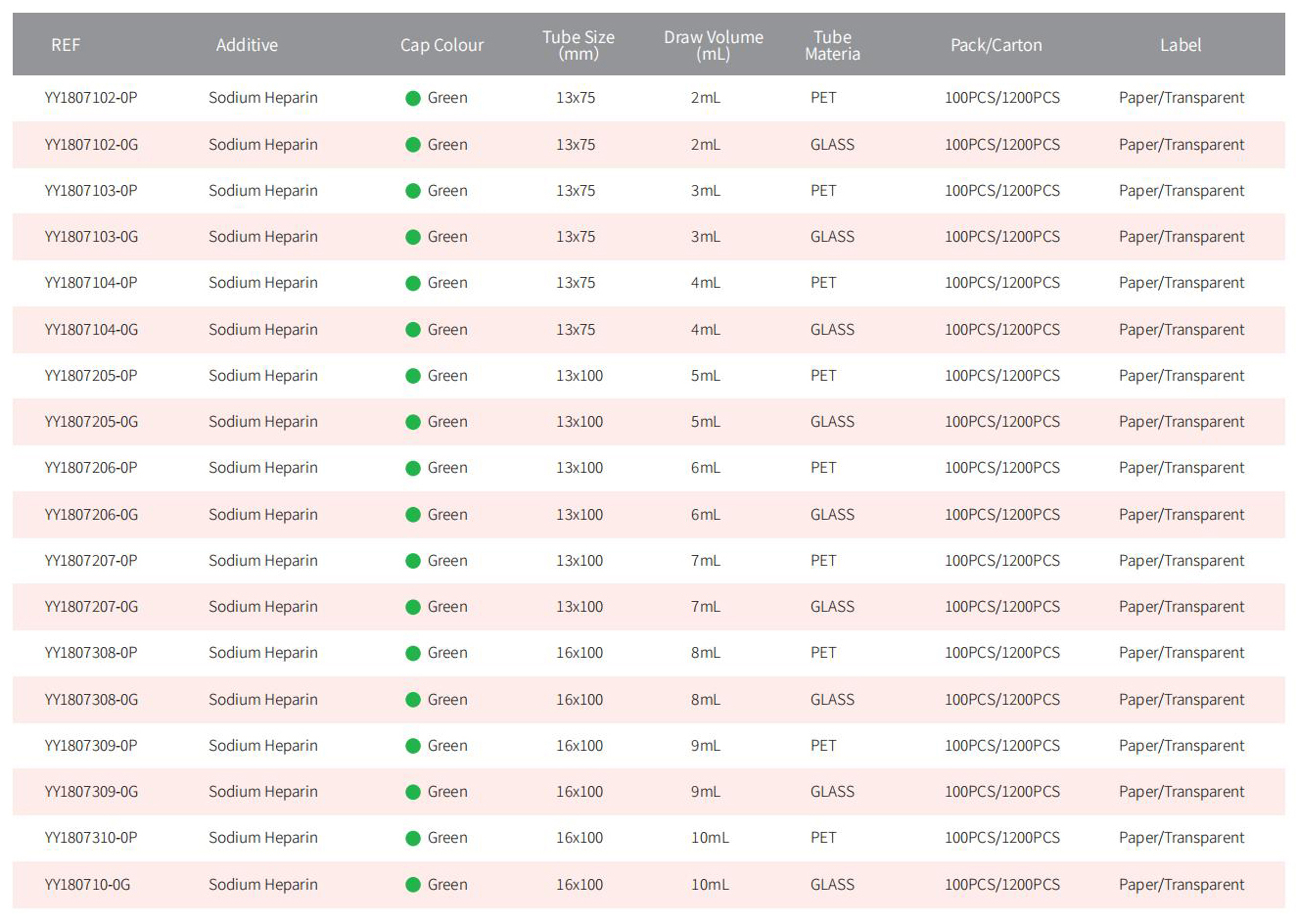Select the REF code YY1807103-0P
Image resolution: width=1298 pixels, height=924 pixels.
(x=91, y=191)
